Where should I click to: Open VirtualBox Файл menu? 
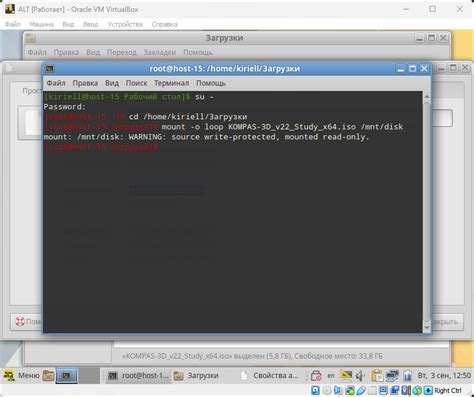click(13, 24)
